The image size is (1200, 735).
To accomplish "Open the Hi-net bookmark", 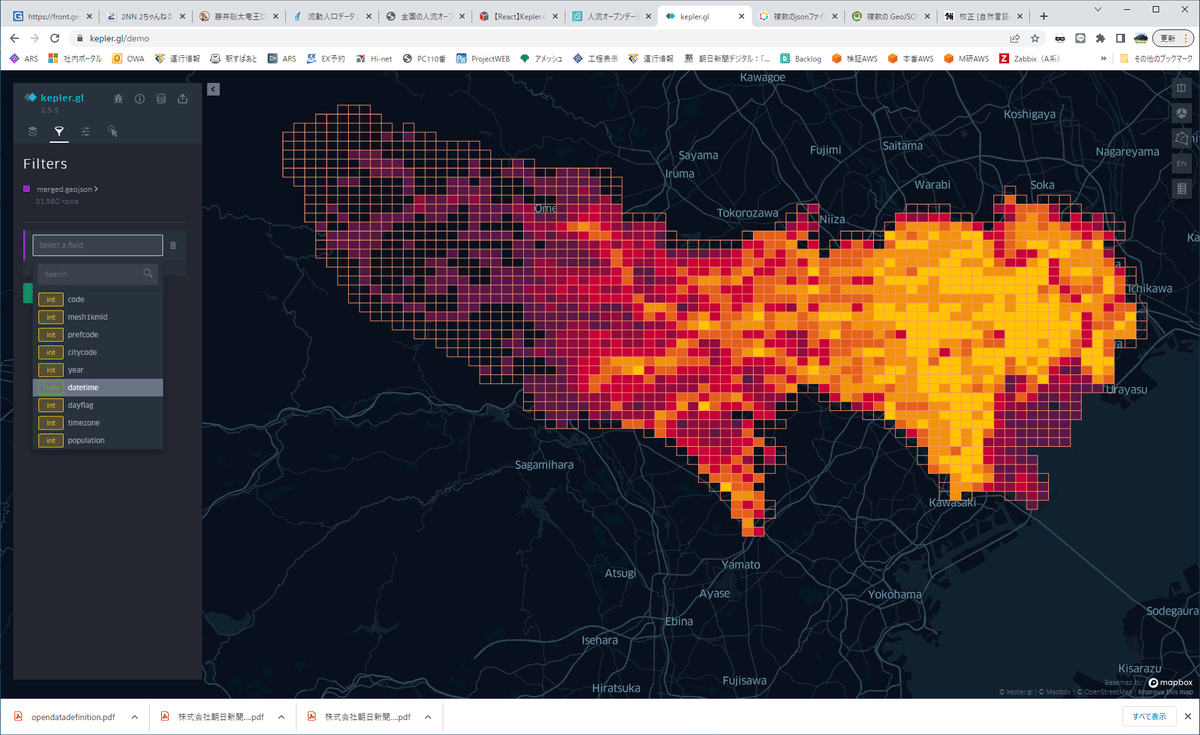I will 372,59.
